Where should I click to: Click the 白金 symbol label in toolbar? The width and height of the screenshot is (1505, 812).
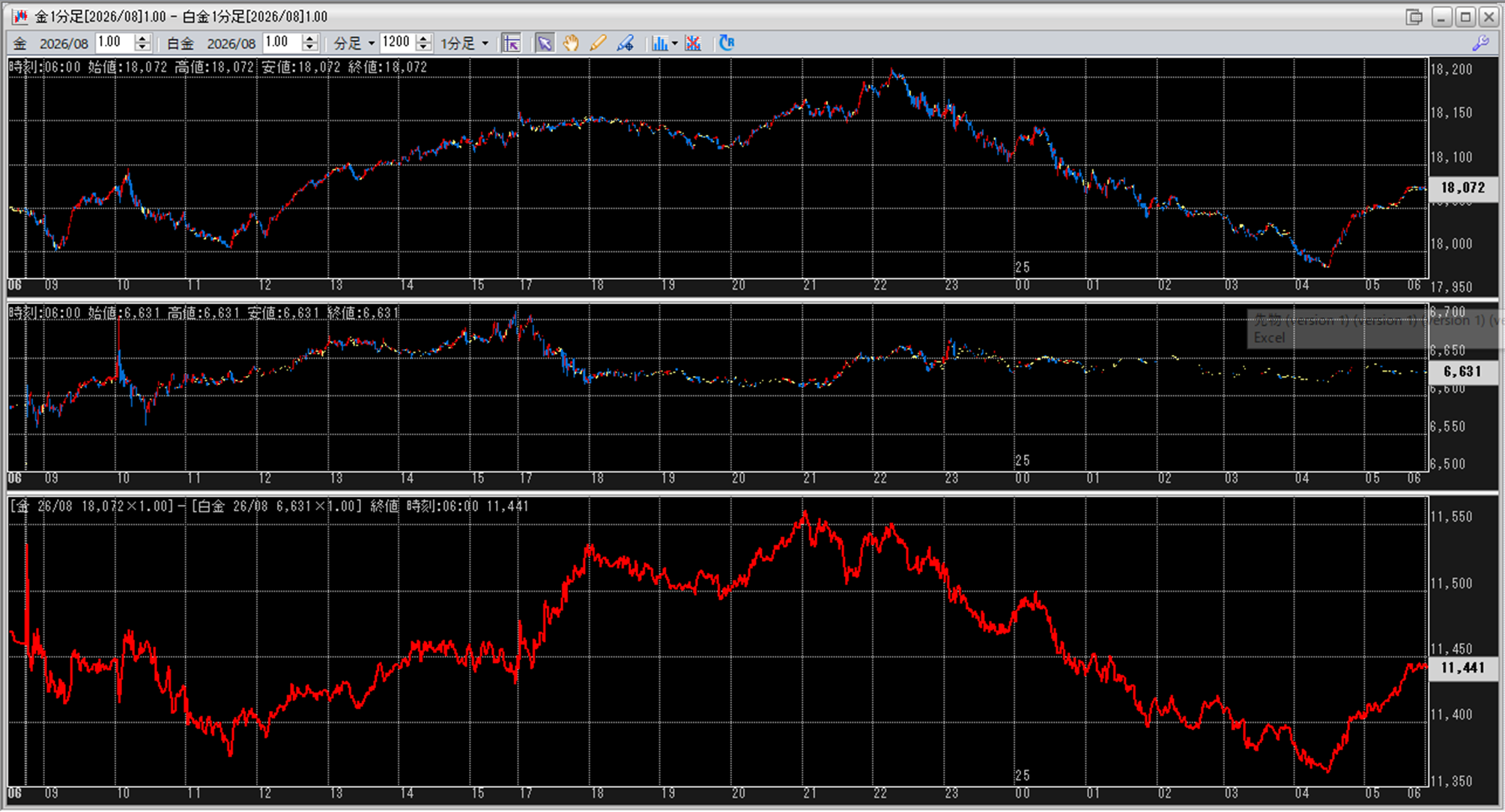click(180, 43)
